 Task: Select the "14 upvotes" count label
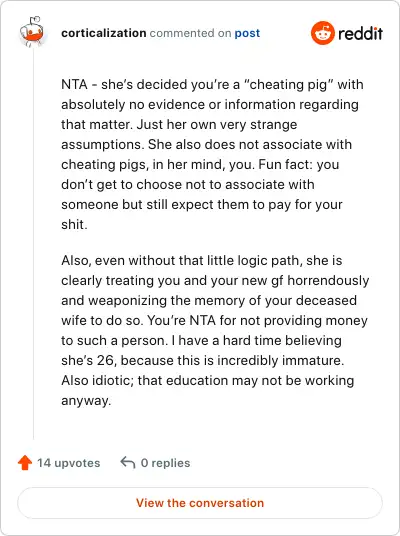point(68,463)
